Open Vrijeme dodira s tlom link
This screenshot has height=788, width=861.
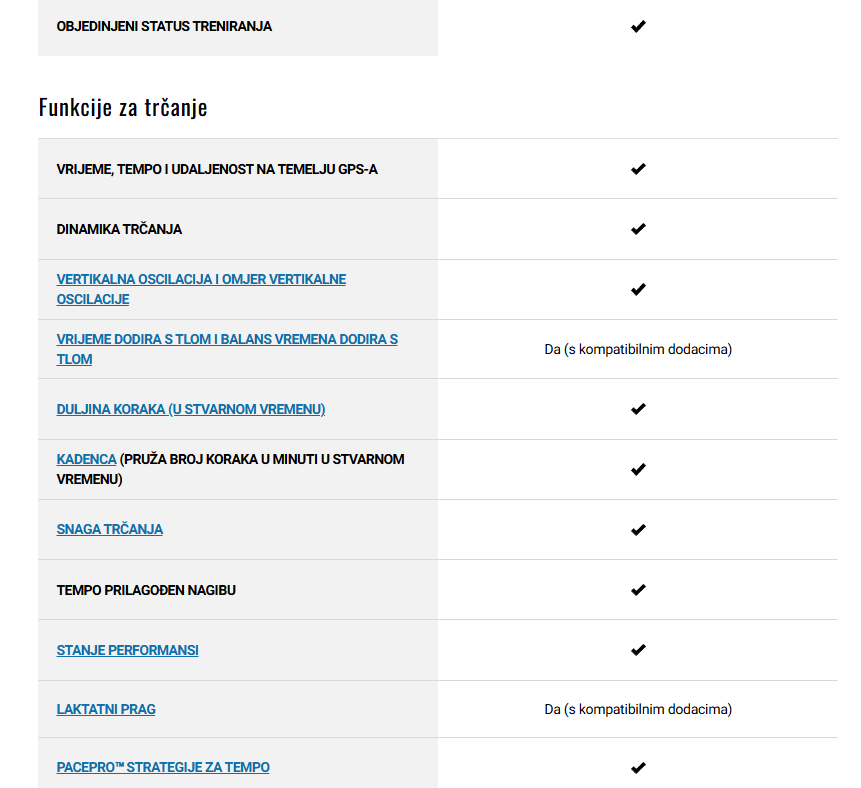pyautogui.click(x=227, y=349)
